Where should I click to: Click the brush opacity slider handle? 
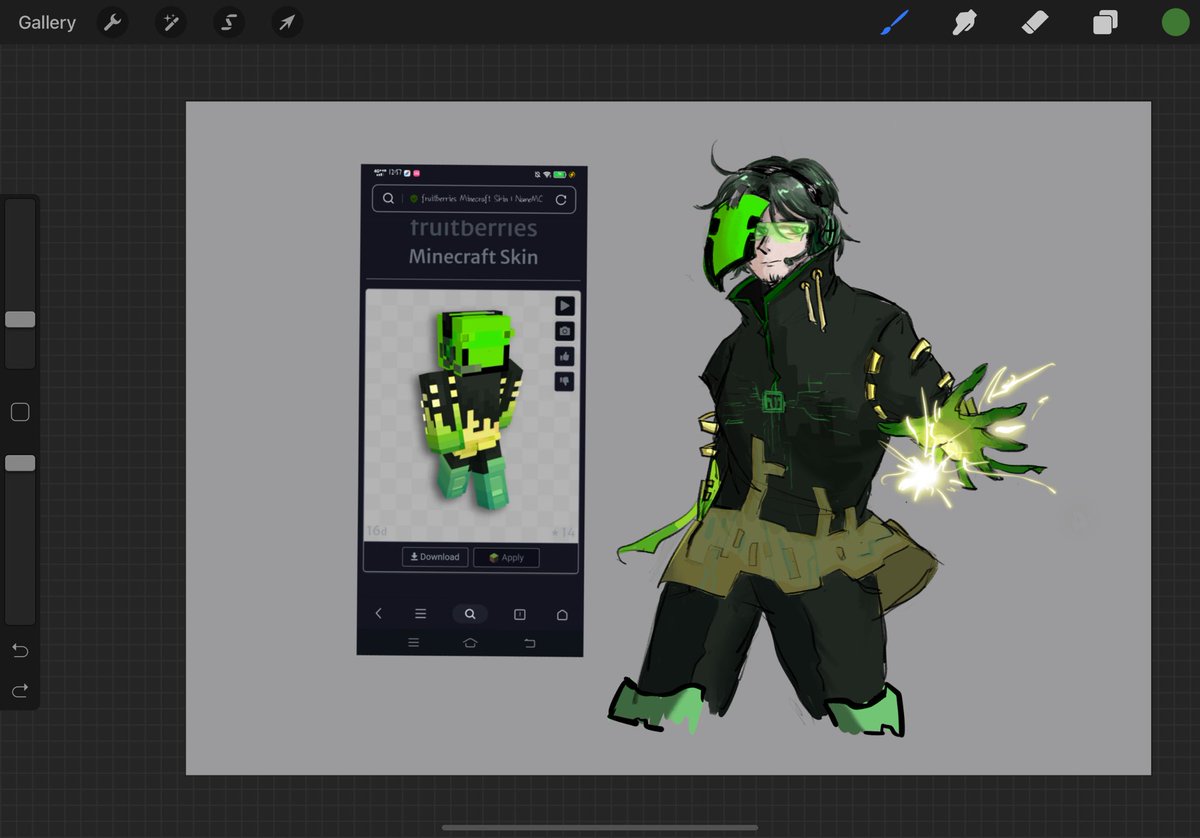[x=20, y=463]
